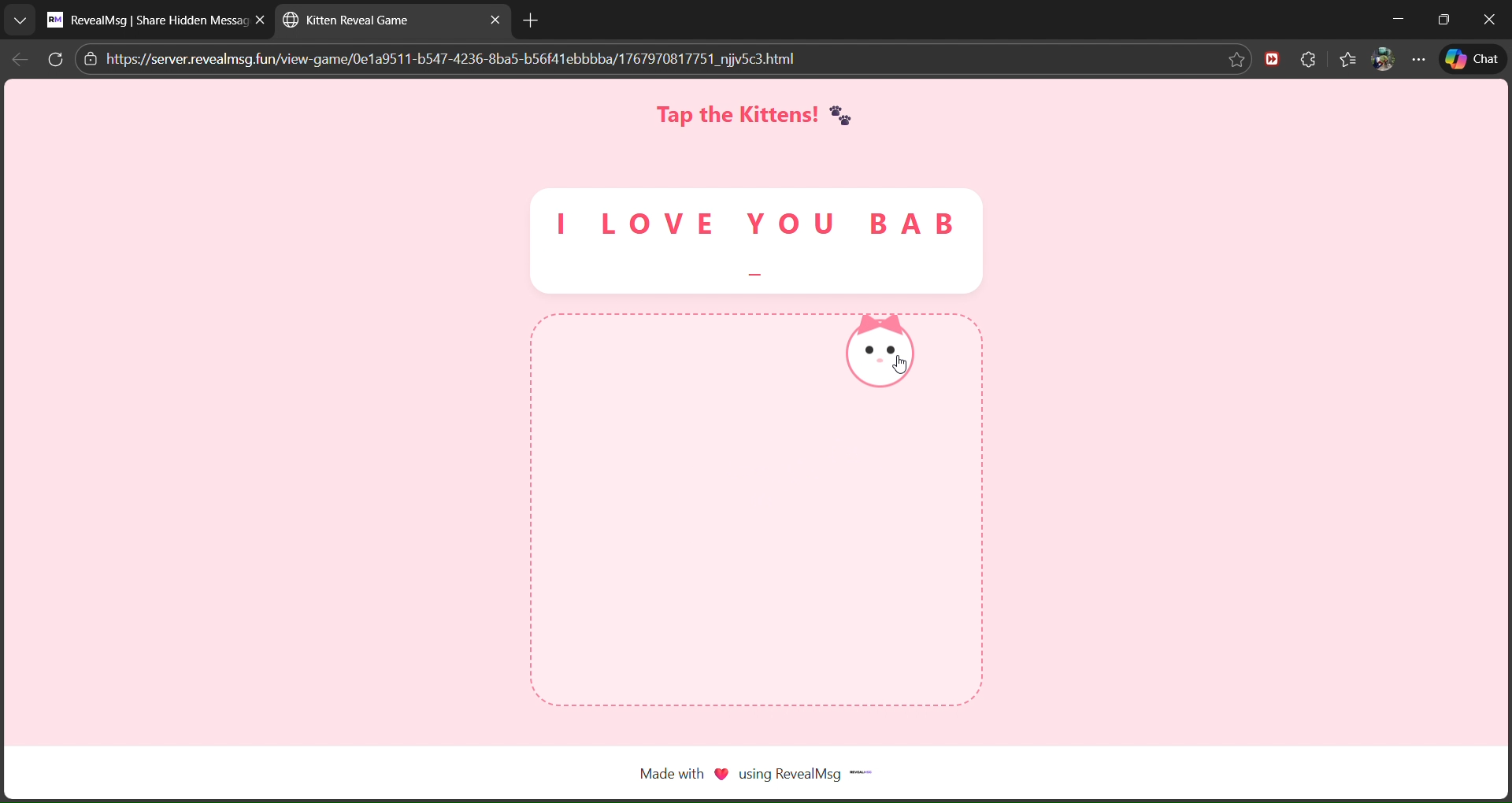The image size is (1512, 803).
Task: Close the Kitten Reveal Game tab
Action: click(x=495, y=20)
